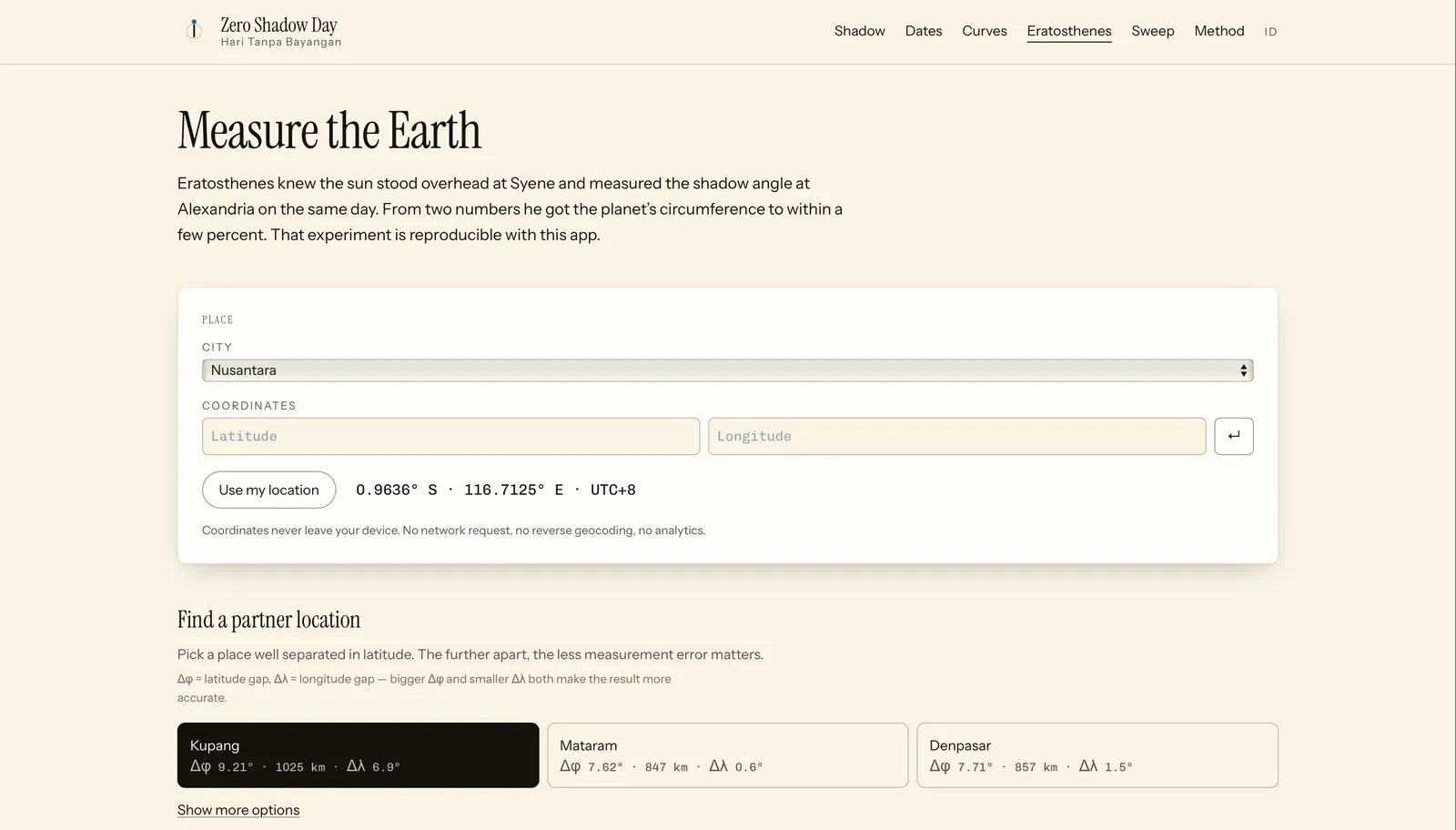Open the Curves nav item

pos(985,31)
